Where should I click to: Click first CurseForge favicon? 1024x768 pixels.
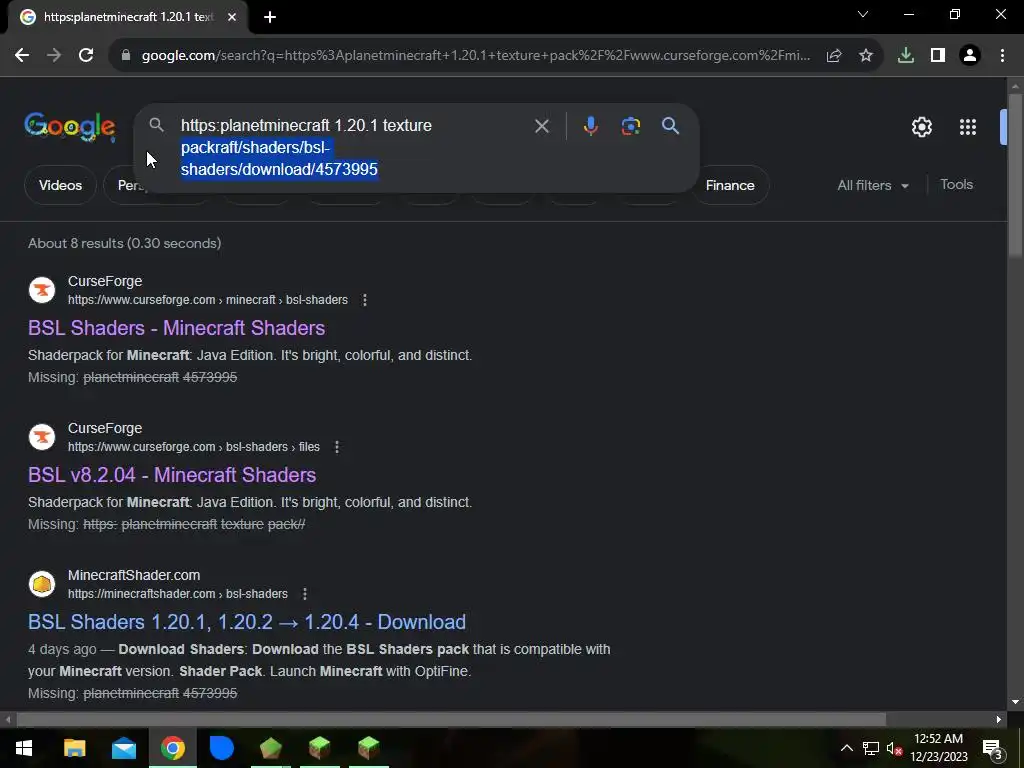pyautogui.click(x=42, y=290)
